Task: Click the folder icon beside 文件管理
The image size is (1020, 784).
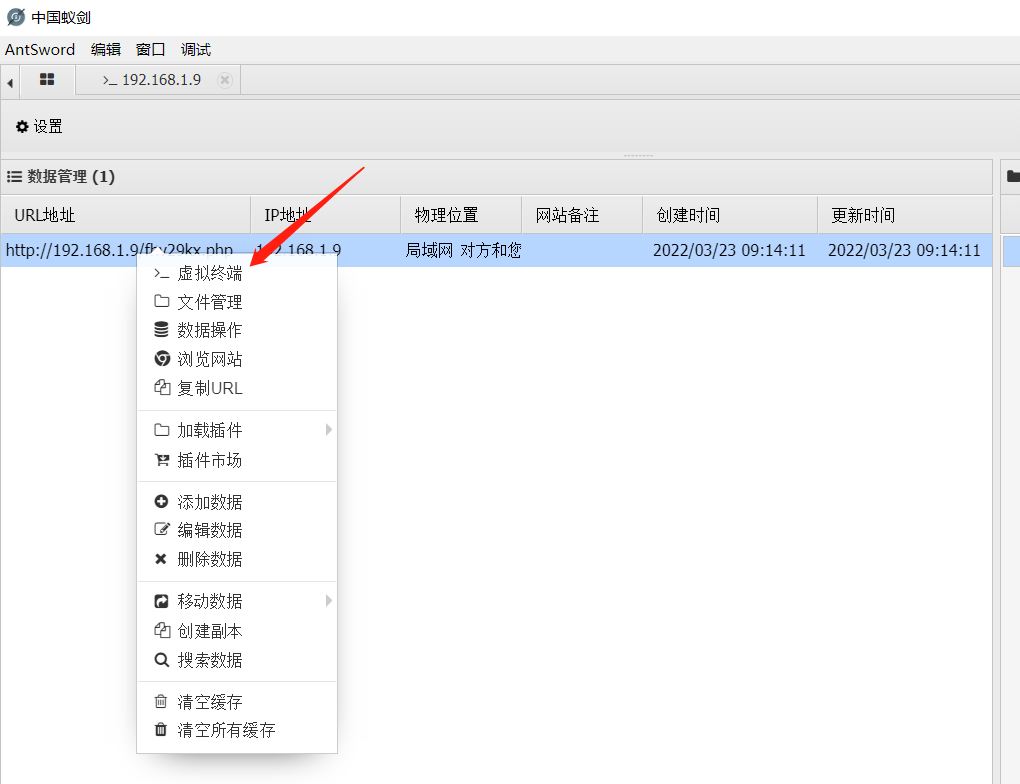Action: (x=161, y=301)
